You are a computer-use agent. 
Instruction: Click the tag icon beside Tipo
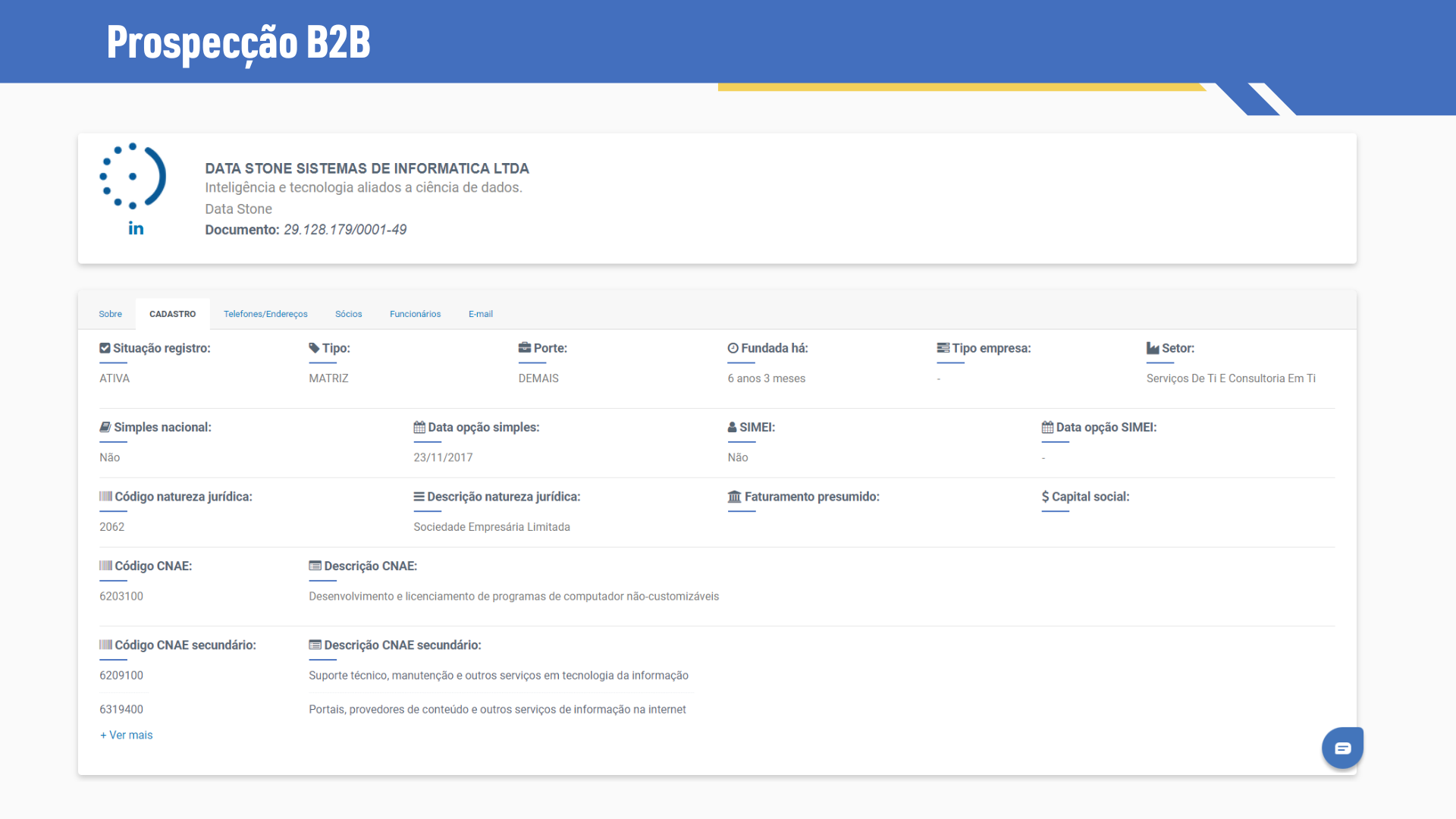click(x=314, y=348)
